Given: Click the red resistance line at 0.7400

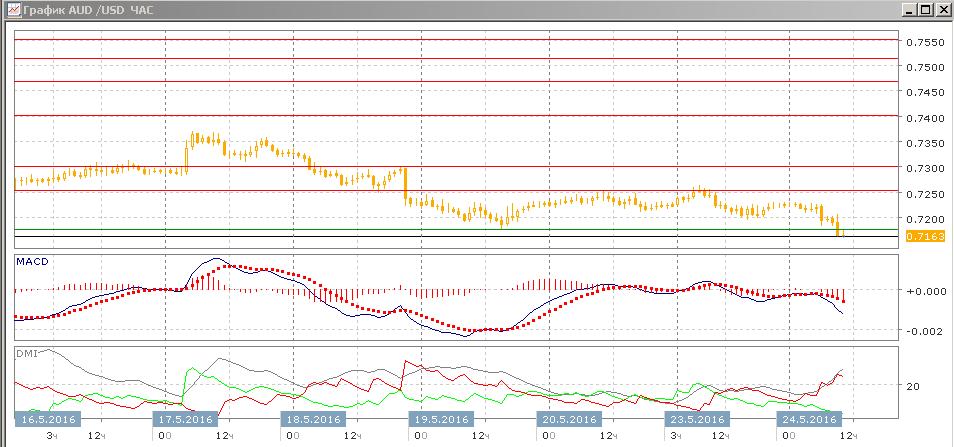Looking at the screenshot, I should pos(456,116).
